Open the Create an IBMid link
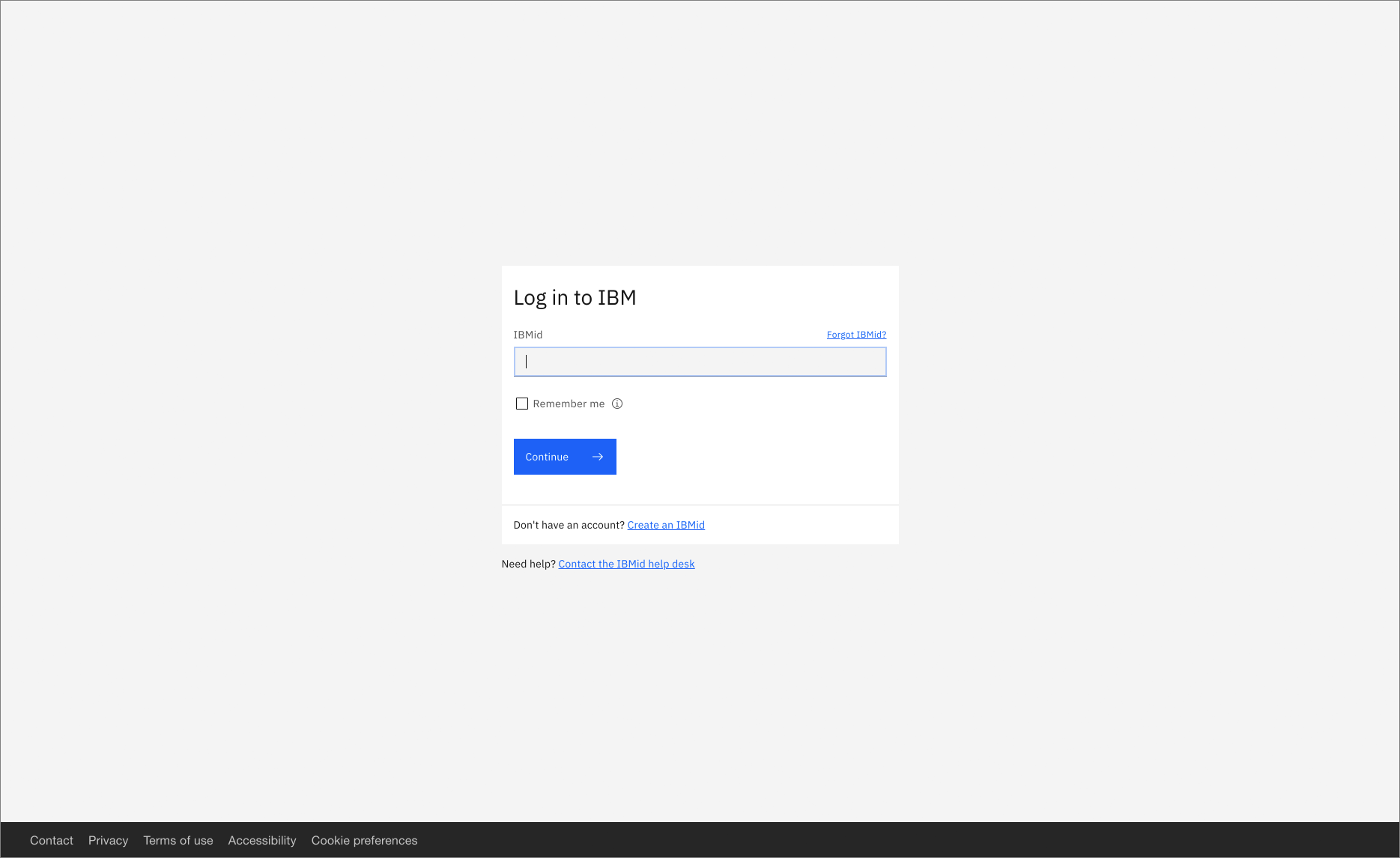The height and width of the screenshot is (858, 1400). coord(665,525)
